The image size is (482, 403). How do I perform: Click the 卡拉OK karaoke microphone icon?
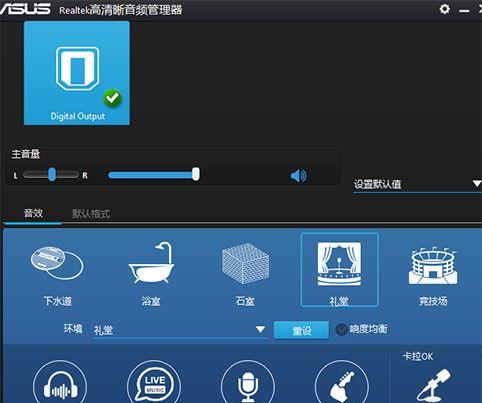point(434,385)
